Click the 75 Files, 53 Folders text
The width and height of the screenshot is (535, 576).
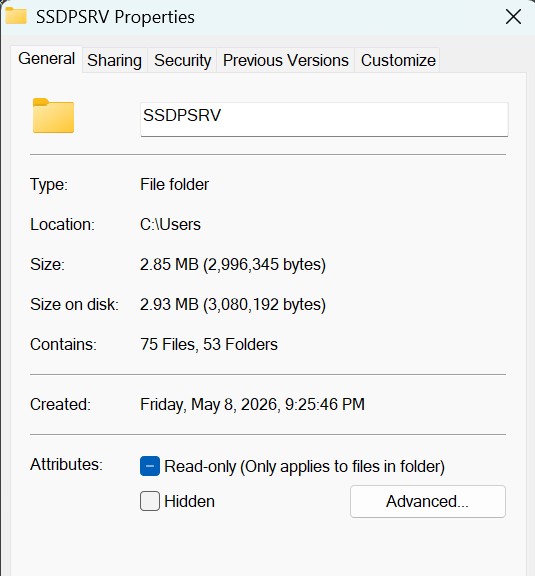(209, 345)
